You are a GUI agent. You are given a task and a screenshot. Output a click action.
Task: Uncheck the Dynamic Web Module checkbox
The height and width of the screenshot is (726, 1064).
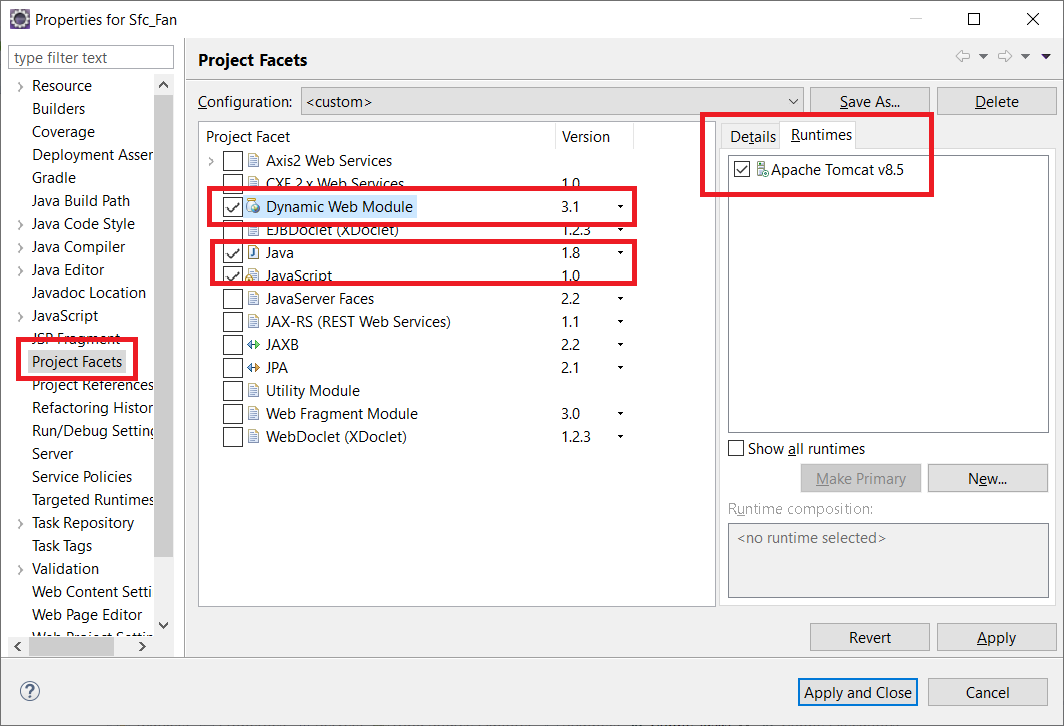tap(233, 207)
